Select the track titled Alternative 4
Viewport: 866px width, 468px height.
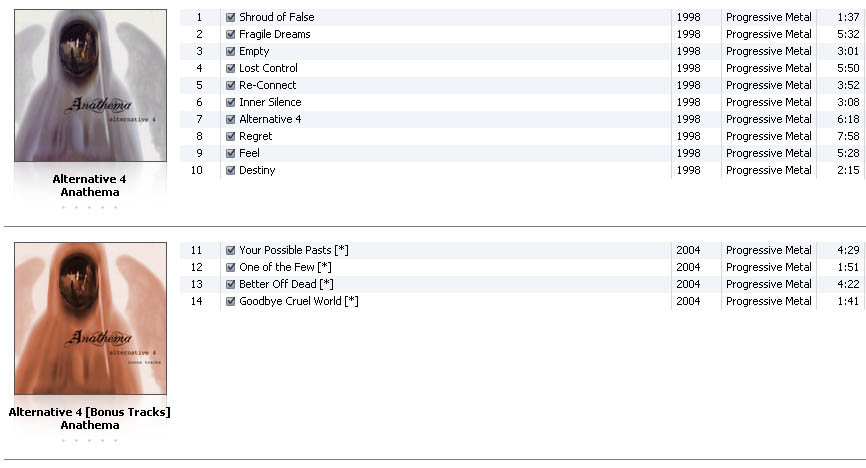(522, 119)
